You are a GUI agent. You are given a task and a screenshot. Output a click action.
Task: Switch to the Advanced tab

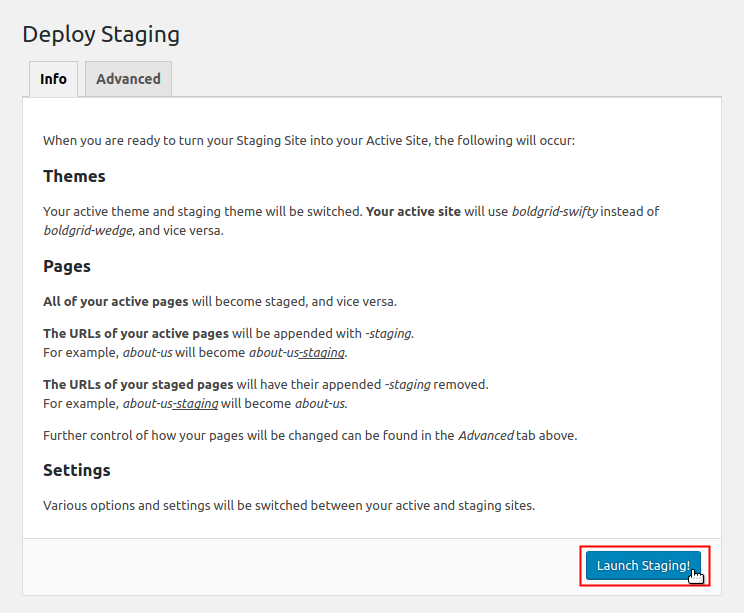coord(128,79)
